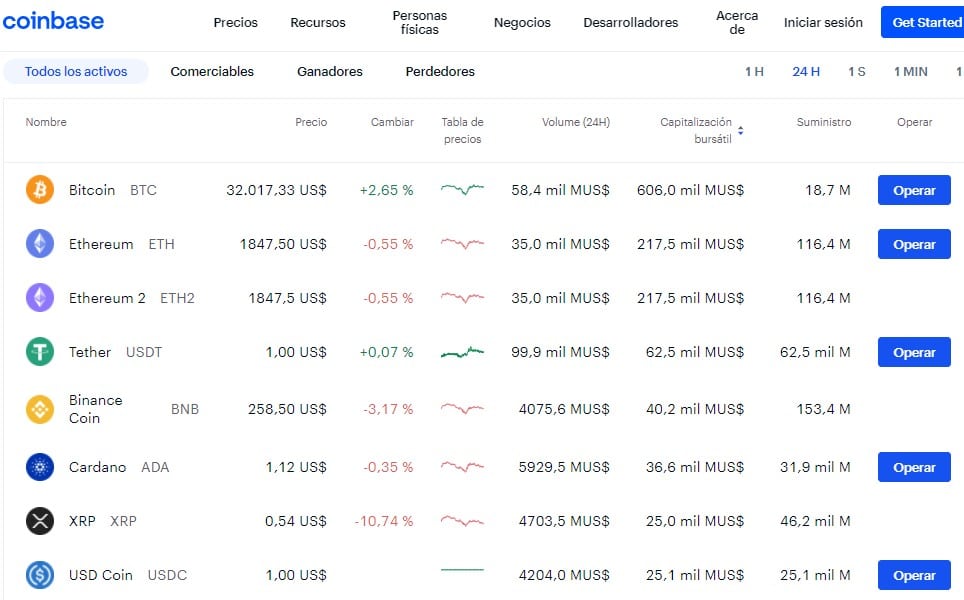Image resolution: width=964 pixels, height=600 pixels.
Task: Open the Desarrolladores menu
Action: coord(631,23)
